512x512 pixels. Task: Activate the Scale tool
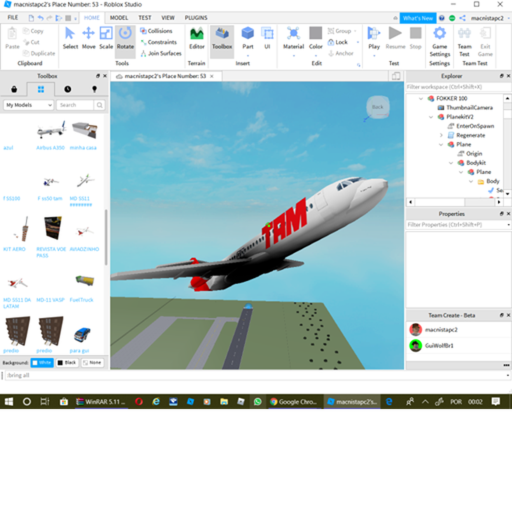tap(106, 38)
